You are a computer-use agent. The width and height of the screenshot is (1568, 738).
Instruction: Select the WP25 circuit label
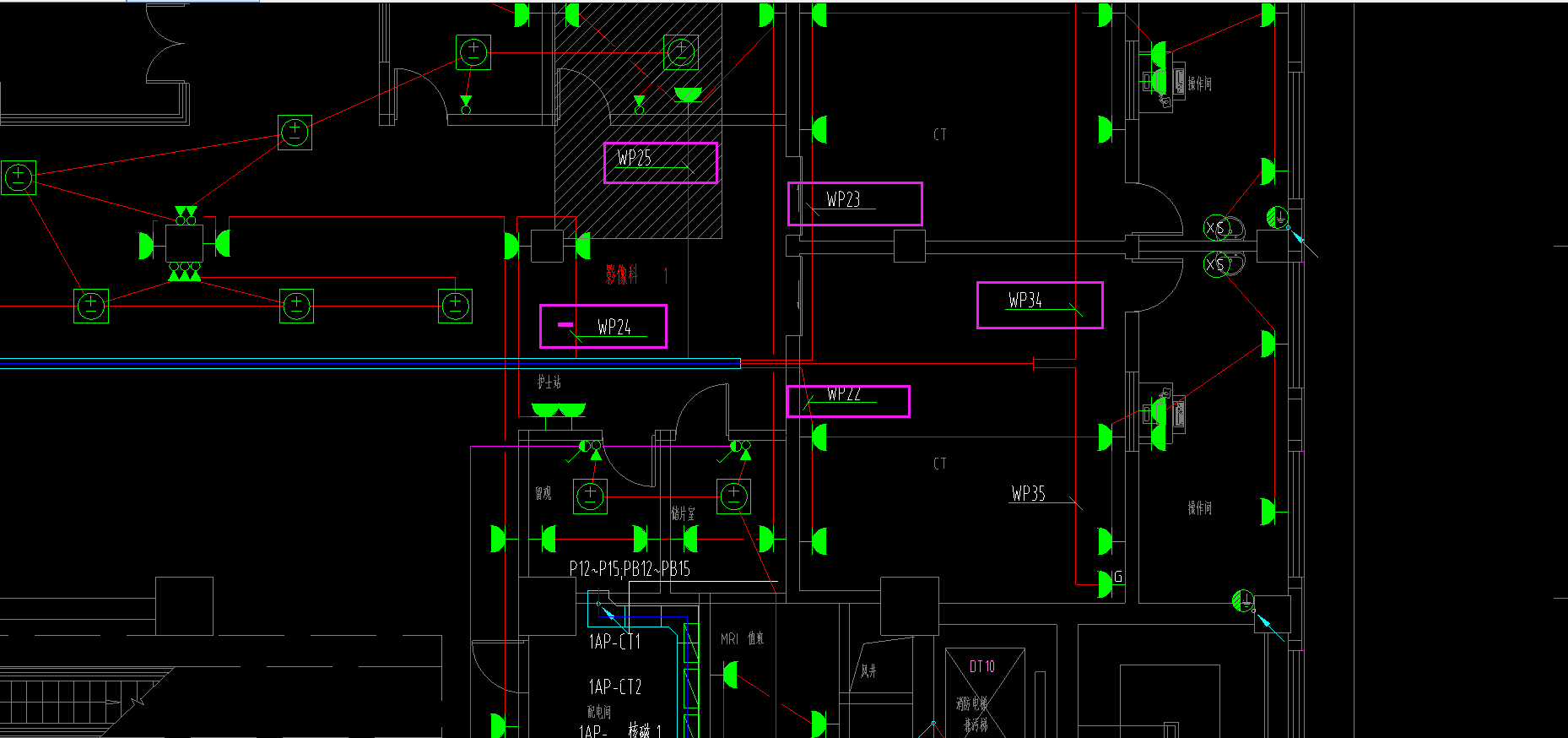pyautogui.click(x=635, y=158)
